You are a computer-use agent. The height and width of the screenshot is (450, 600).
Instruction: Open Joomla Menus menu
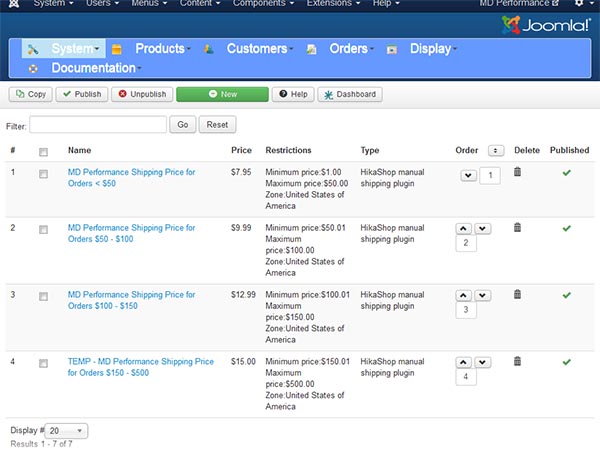(149, 3)
